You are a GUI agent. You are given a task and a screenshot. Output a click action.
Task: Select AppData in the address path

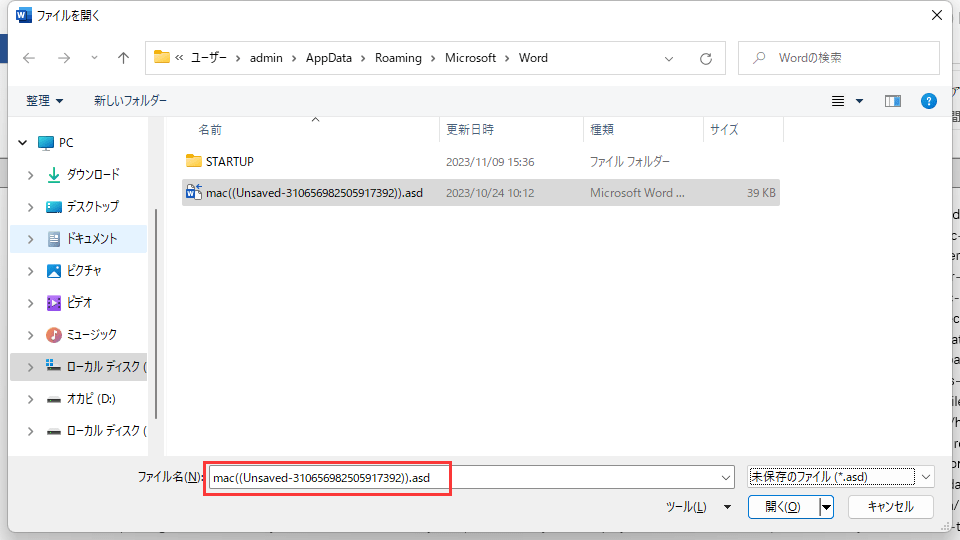(329, 58)
